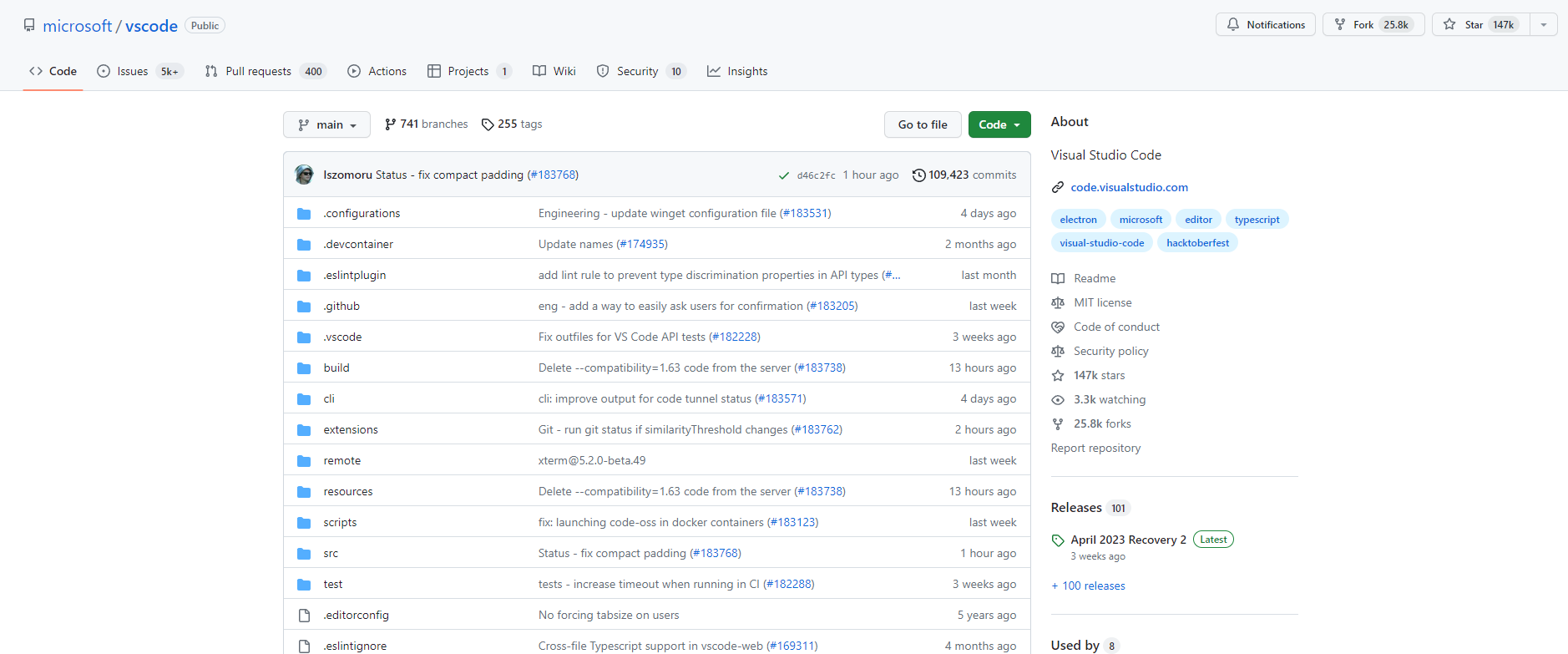Viewport: 1568px width, 654px height.
Task: Click the lszomoru avatar thumbnail
Action: coord(305,175)
